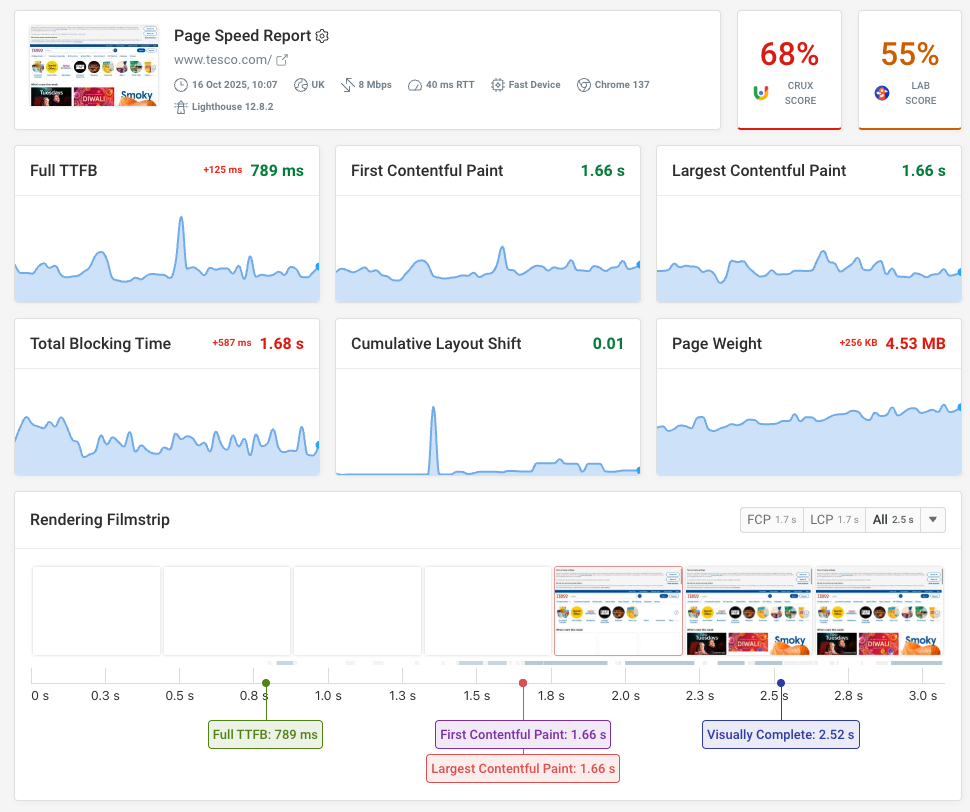970x812 pixels.
Task: Click the Largest Contentful Paint marker dot
Action: 523,682
